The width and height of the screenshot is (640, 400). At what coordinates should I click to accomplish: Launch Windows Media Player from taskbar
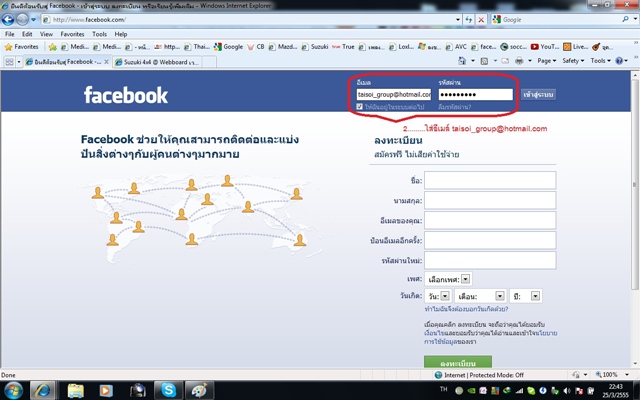[x=105, y=389]
